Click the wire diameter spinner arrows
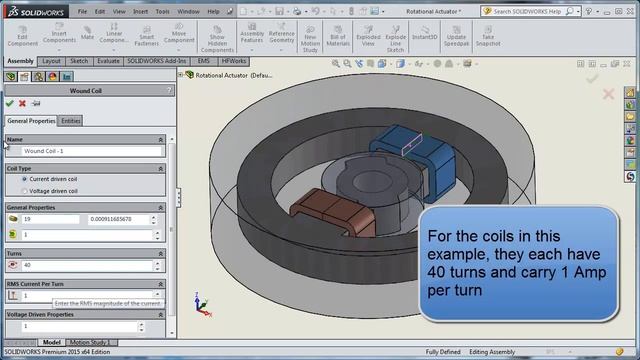 154,220
